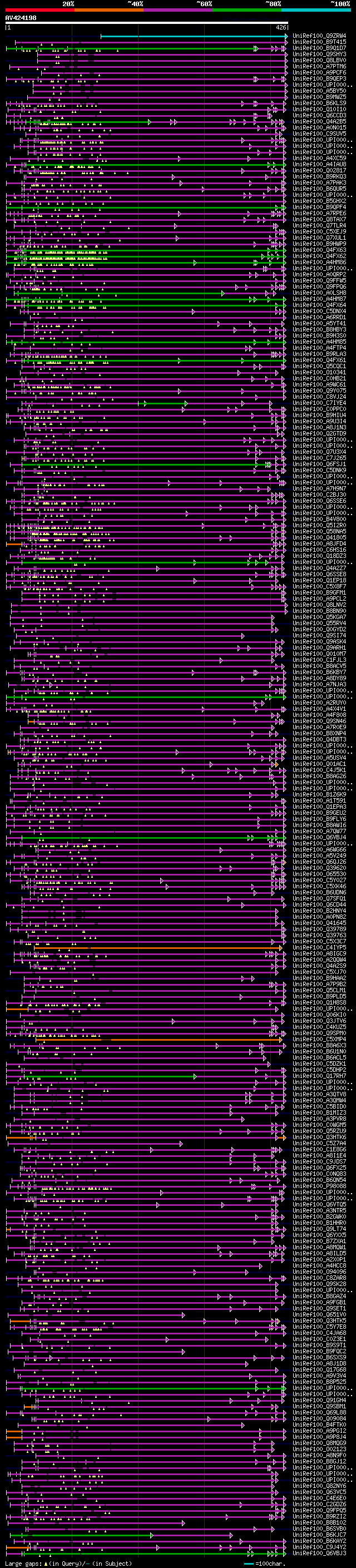Select hit label UniRef100_B4FTK0

[x=319, y=1424]
